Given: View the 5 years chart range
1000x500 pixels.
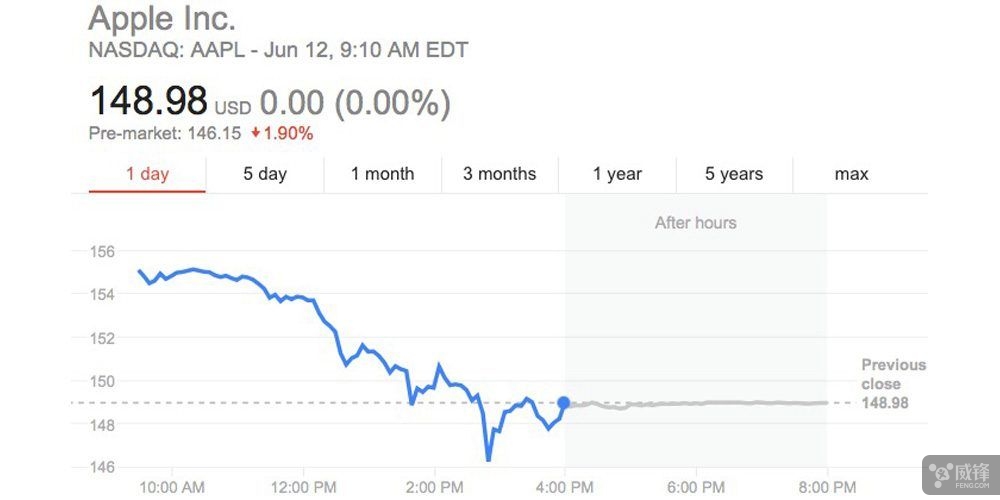Looking at the screenshot, I should (x=734, y=174).
